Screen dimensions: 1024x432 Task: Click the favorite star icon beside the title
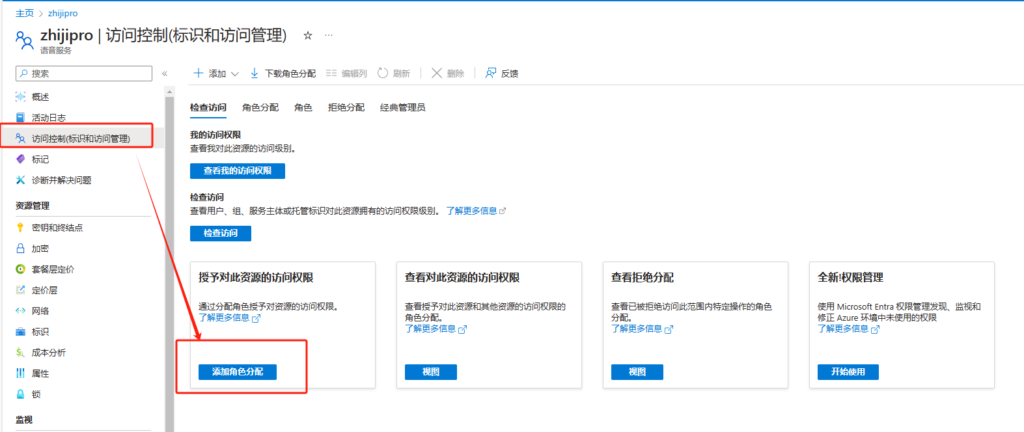(308, 36)
